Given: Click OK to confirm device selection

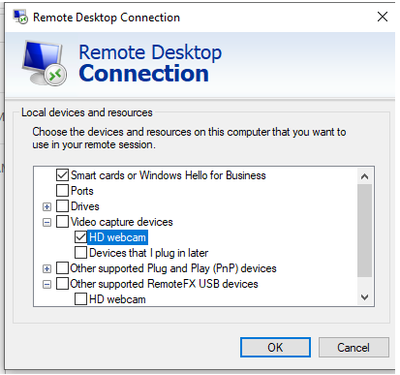Looking at the screenshot, I should click(275, 347).
